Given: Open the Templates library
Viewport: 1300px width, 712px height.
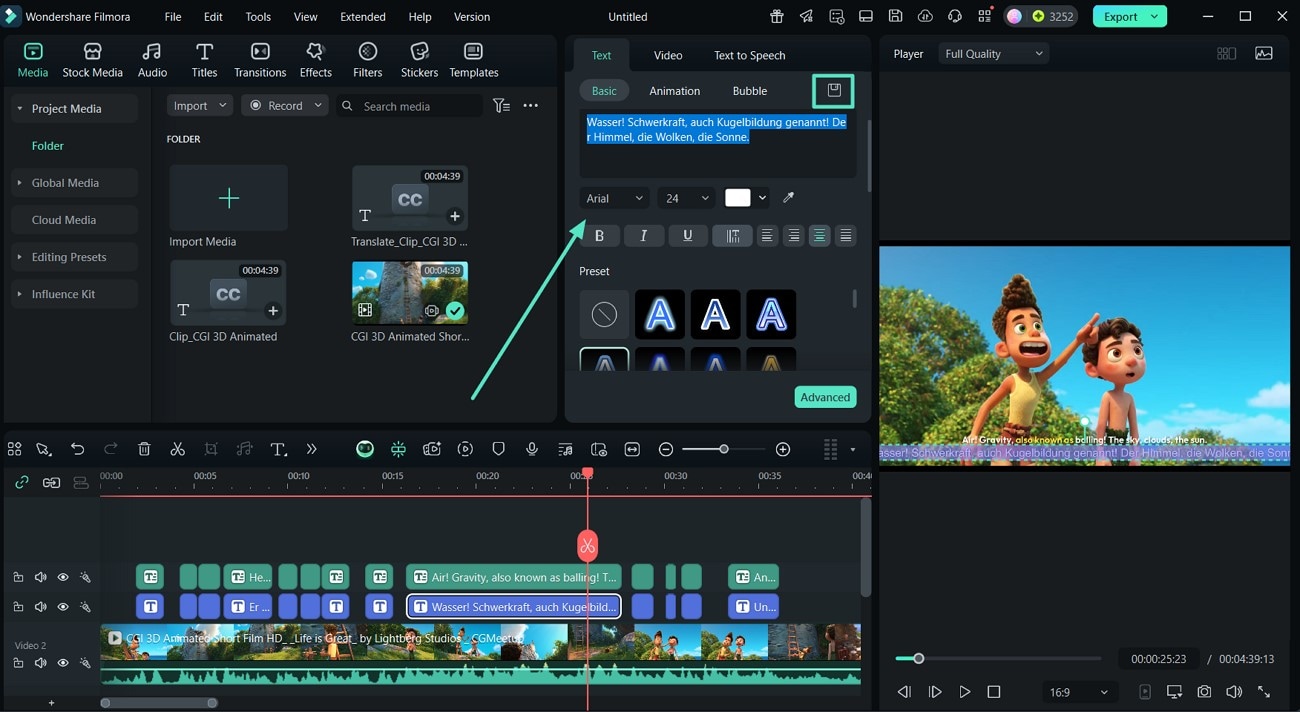Looking at the screenshot, I should coord(474,60).
